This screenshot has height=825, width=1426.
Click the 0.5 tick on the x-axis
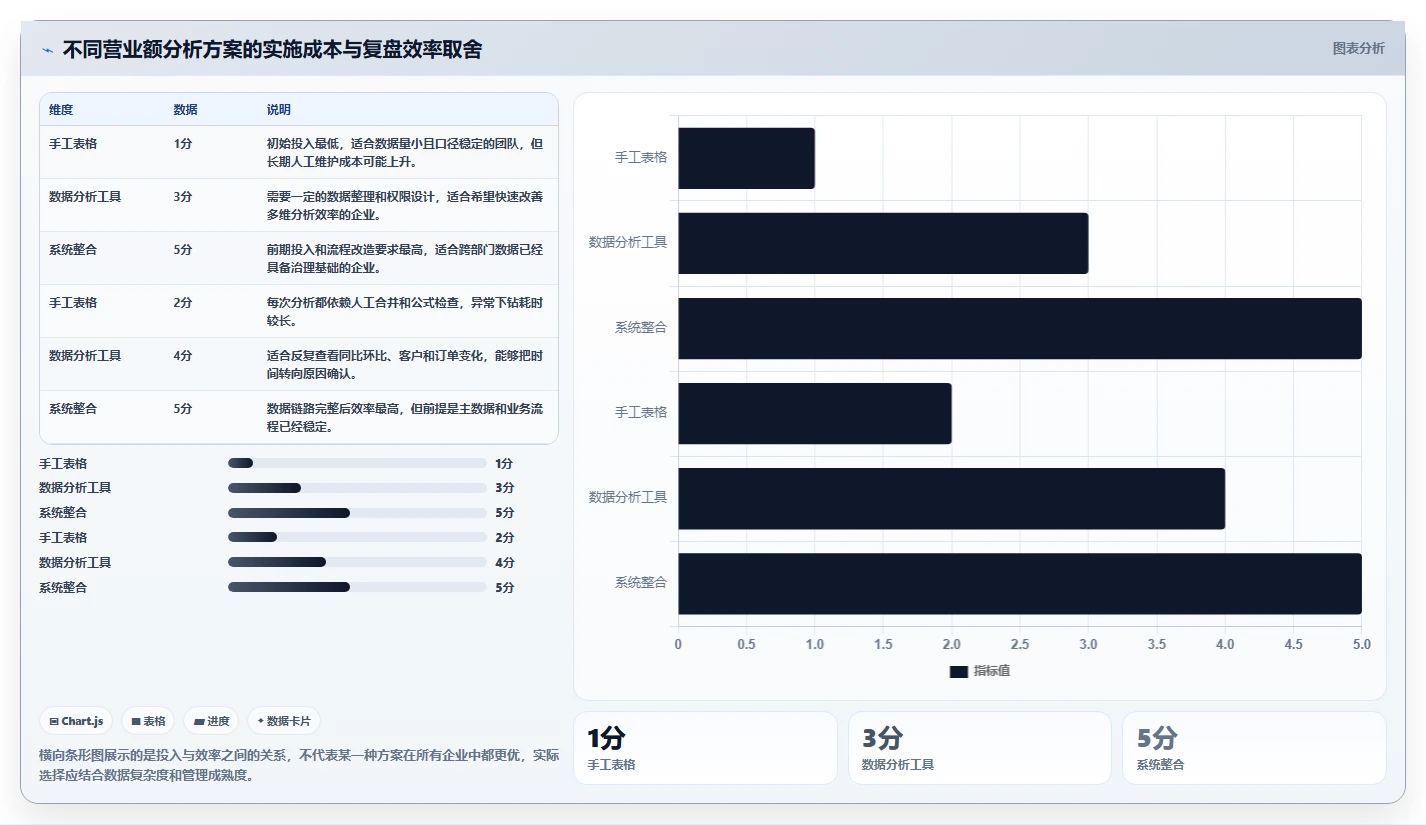(x=746, y=644)
